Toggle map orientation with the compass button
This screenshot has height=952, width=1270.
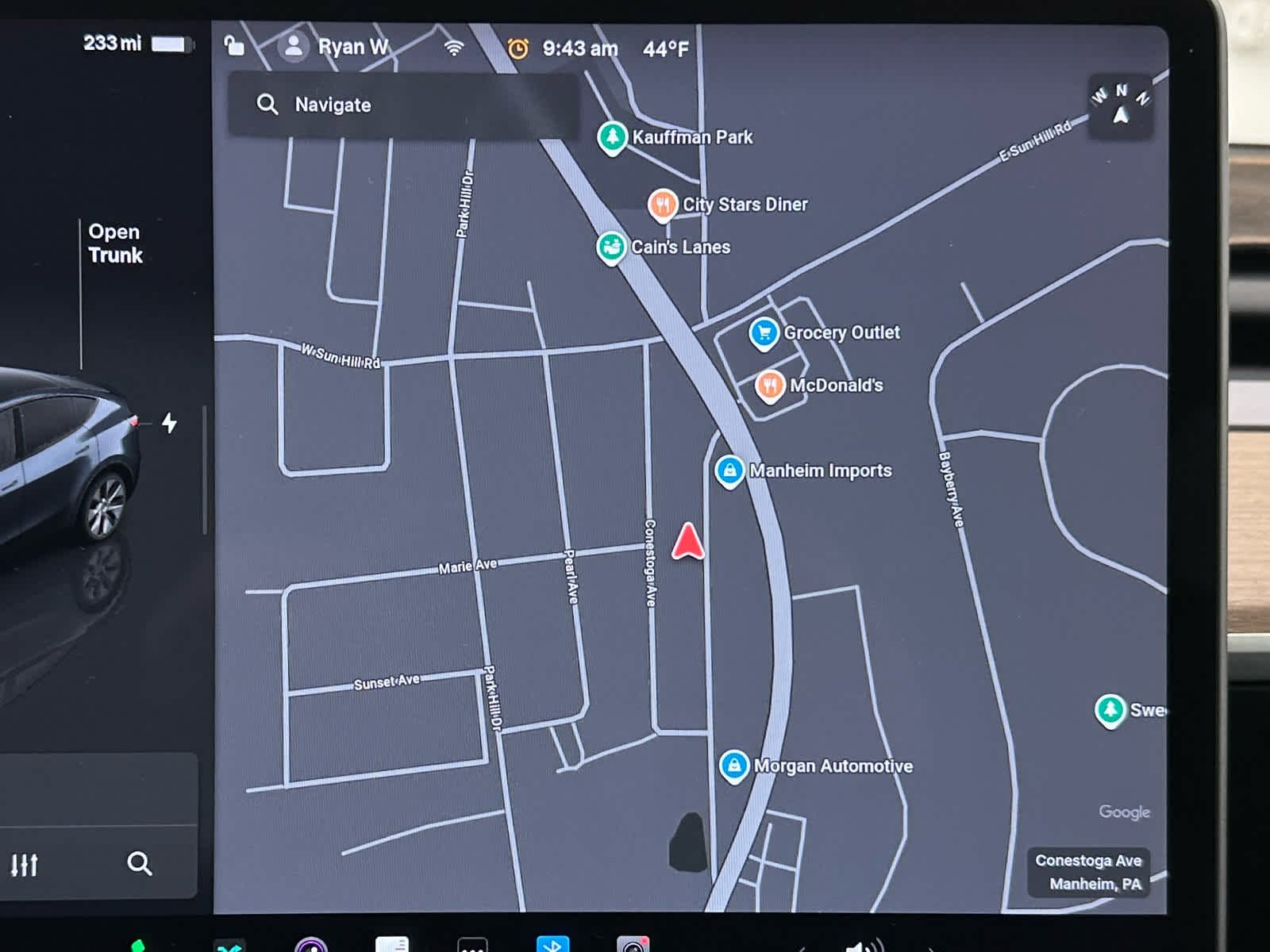[1120, 107]
